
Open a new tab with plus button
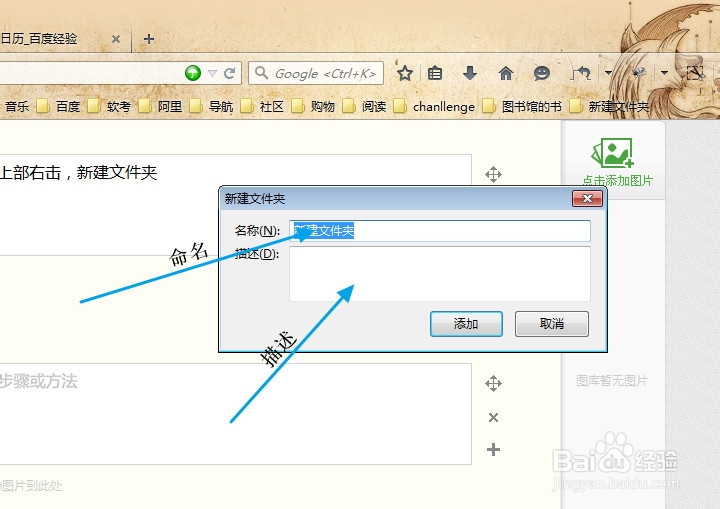(149, 39)
